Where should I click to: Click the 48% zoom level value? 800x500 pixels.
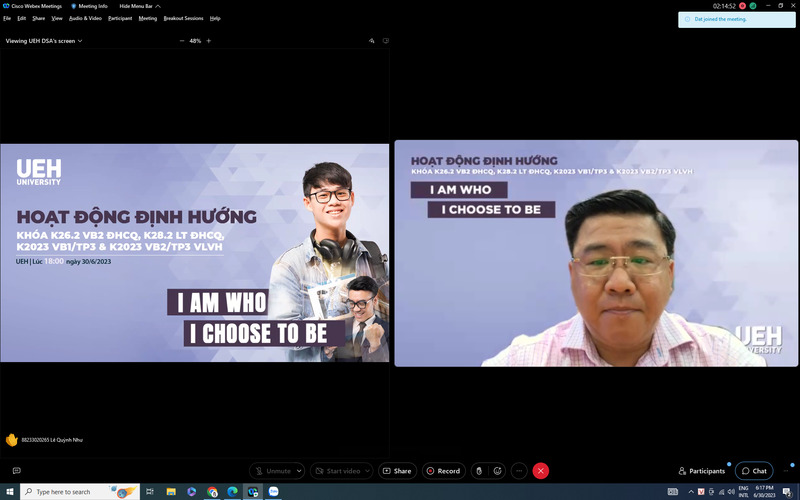click(195, 41)
